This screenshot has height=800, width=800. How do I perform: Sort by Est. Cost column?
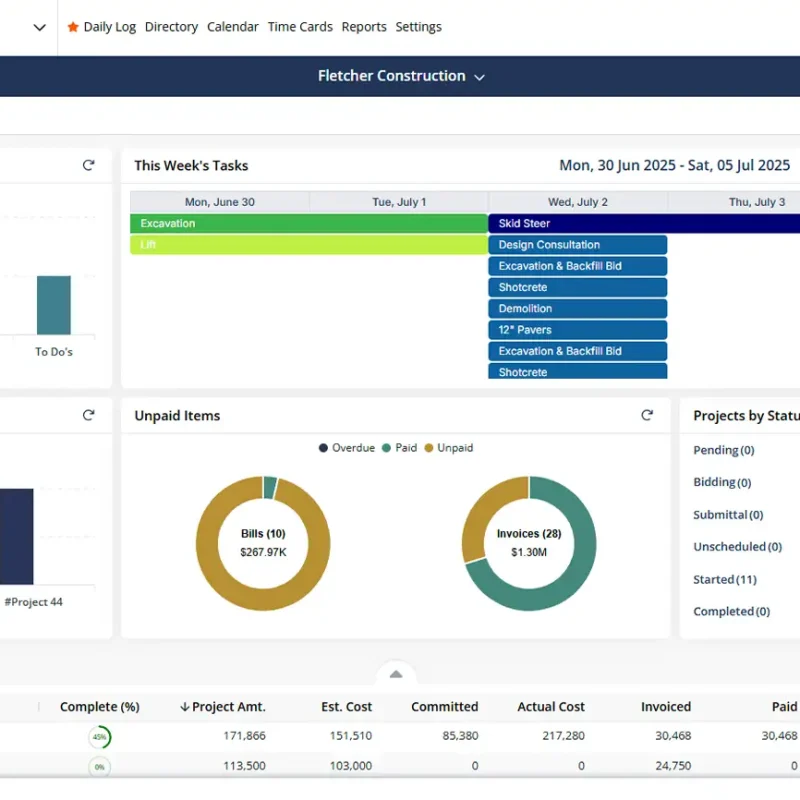click(346, 707)
